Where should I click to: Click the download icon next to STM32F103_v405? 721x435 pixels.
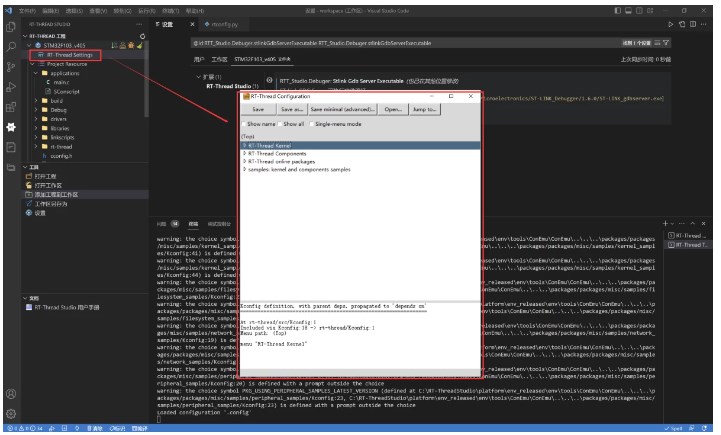tap(123, 45)
